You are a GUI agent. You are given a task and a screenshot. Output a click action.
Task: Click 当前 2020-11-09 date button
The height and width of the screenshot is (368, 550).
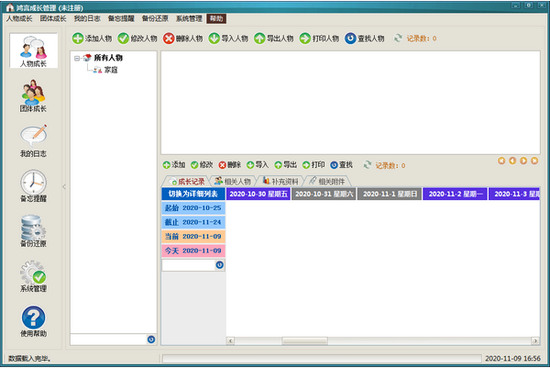pyautogui.click(x=193, y=236)
